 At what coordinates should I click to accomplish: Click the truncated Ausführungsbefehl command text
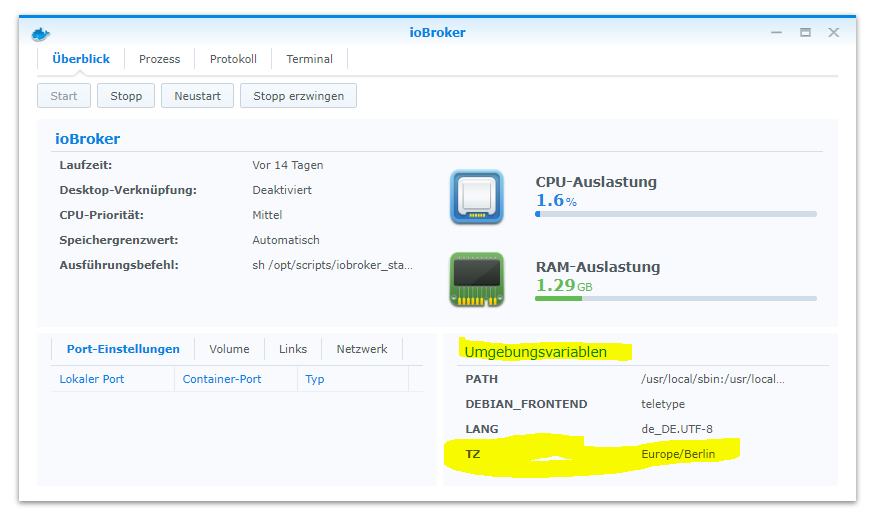332,265
